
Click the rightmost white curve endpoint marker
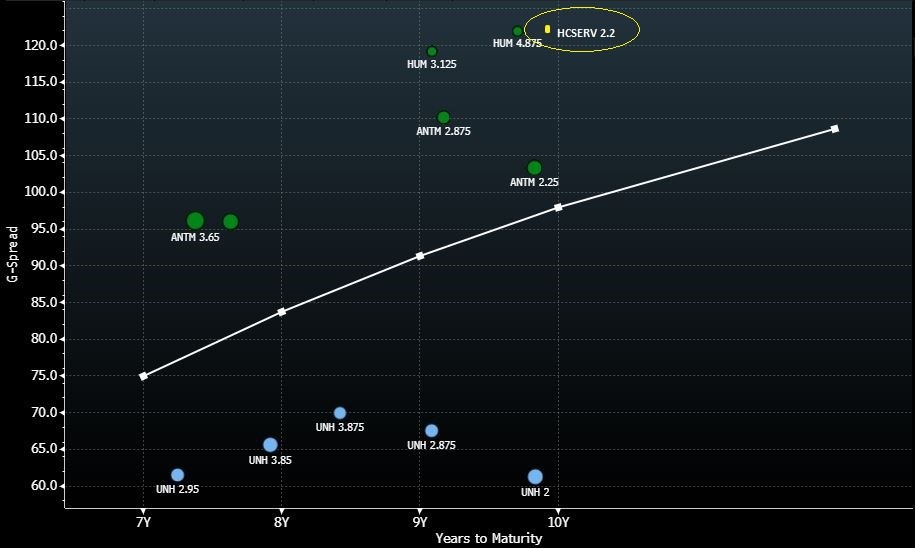coord(835,129)
